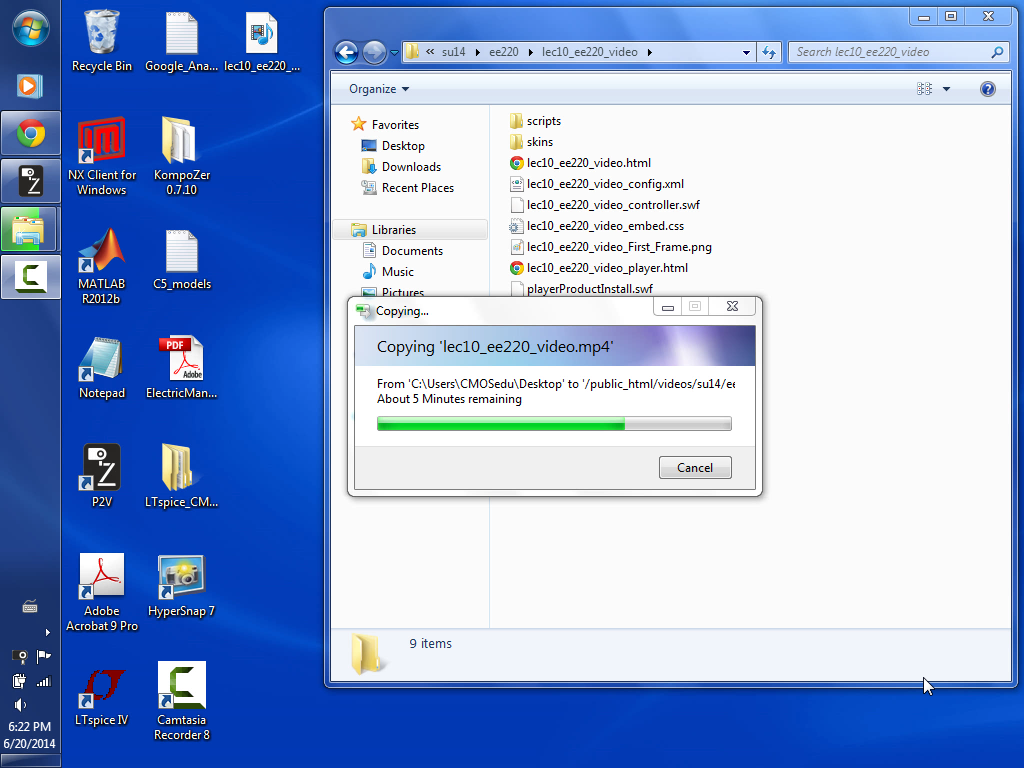Open the MATLAB R2012b desktop shortcut
This screenshot has width=1024, height=768.
[102, 256]
